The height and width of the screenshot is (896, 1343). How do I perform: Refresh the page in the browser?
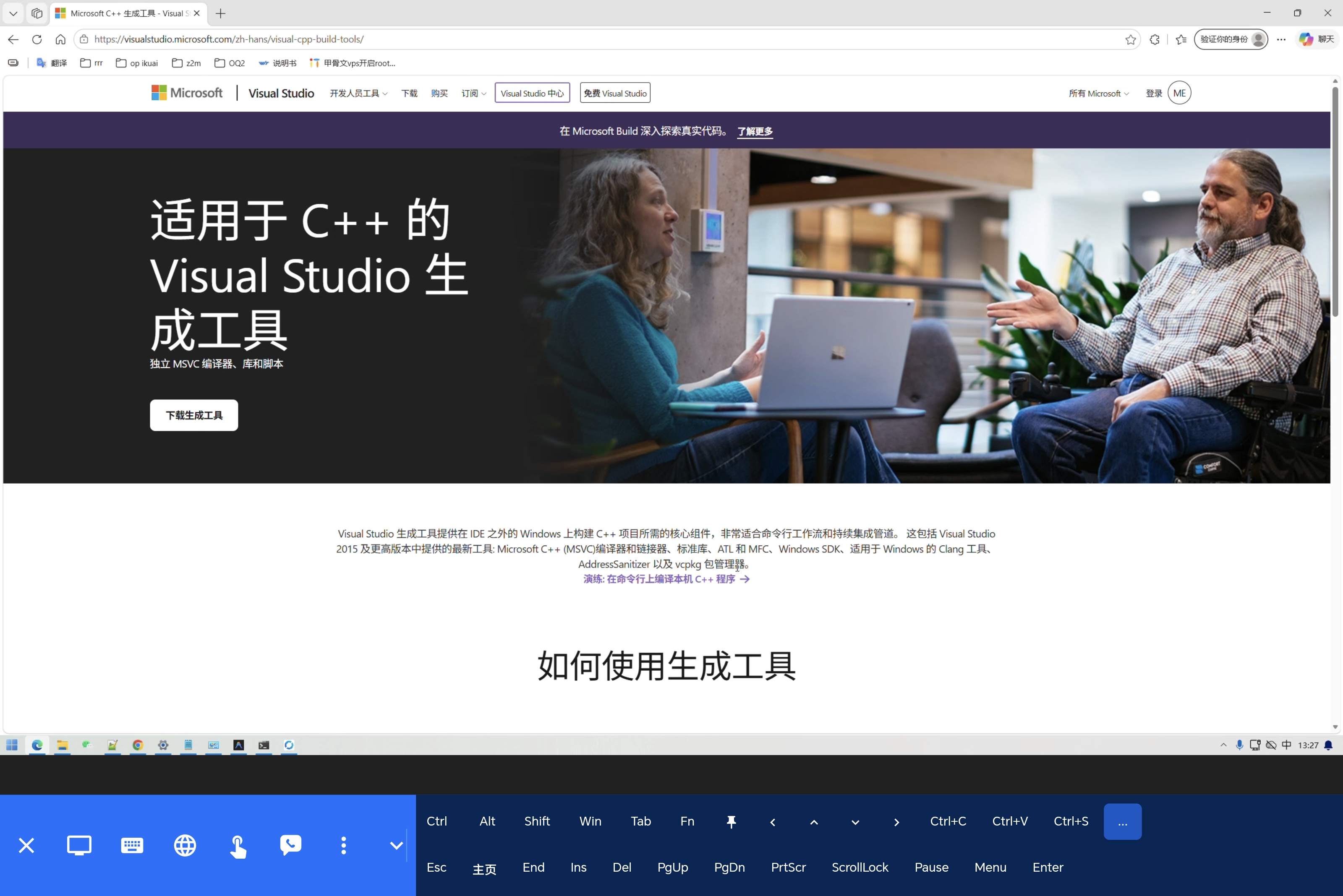[x=37, y=39]
